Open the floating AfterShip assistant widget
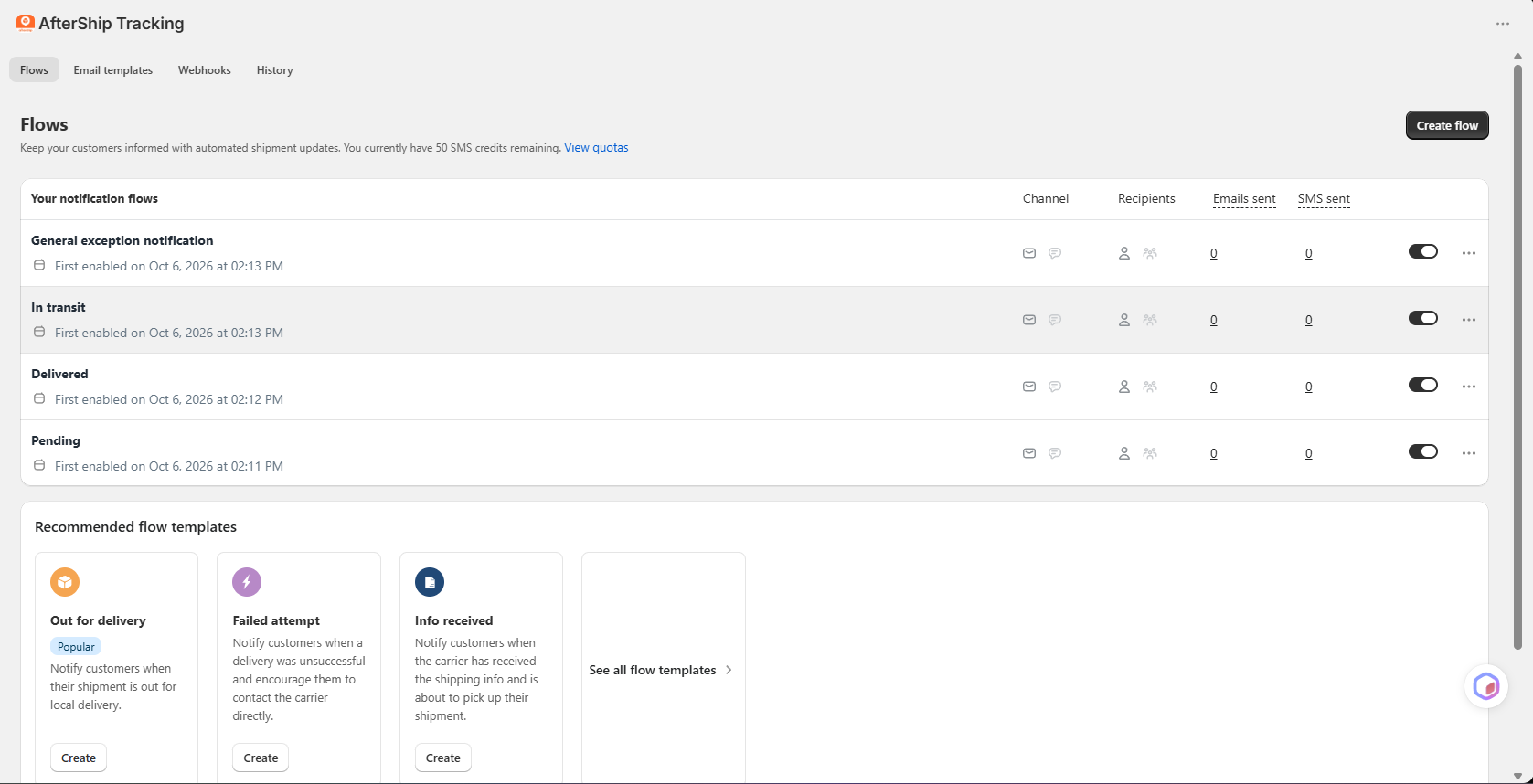The width and height of the screenshot is (1533, 784). pyautogui.click(x=1486, y=686)
